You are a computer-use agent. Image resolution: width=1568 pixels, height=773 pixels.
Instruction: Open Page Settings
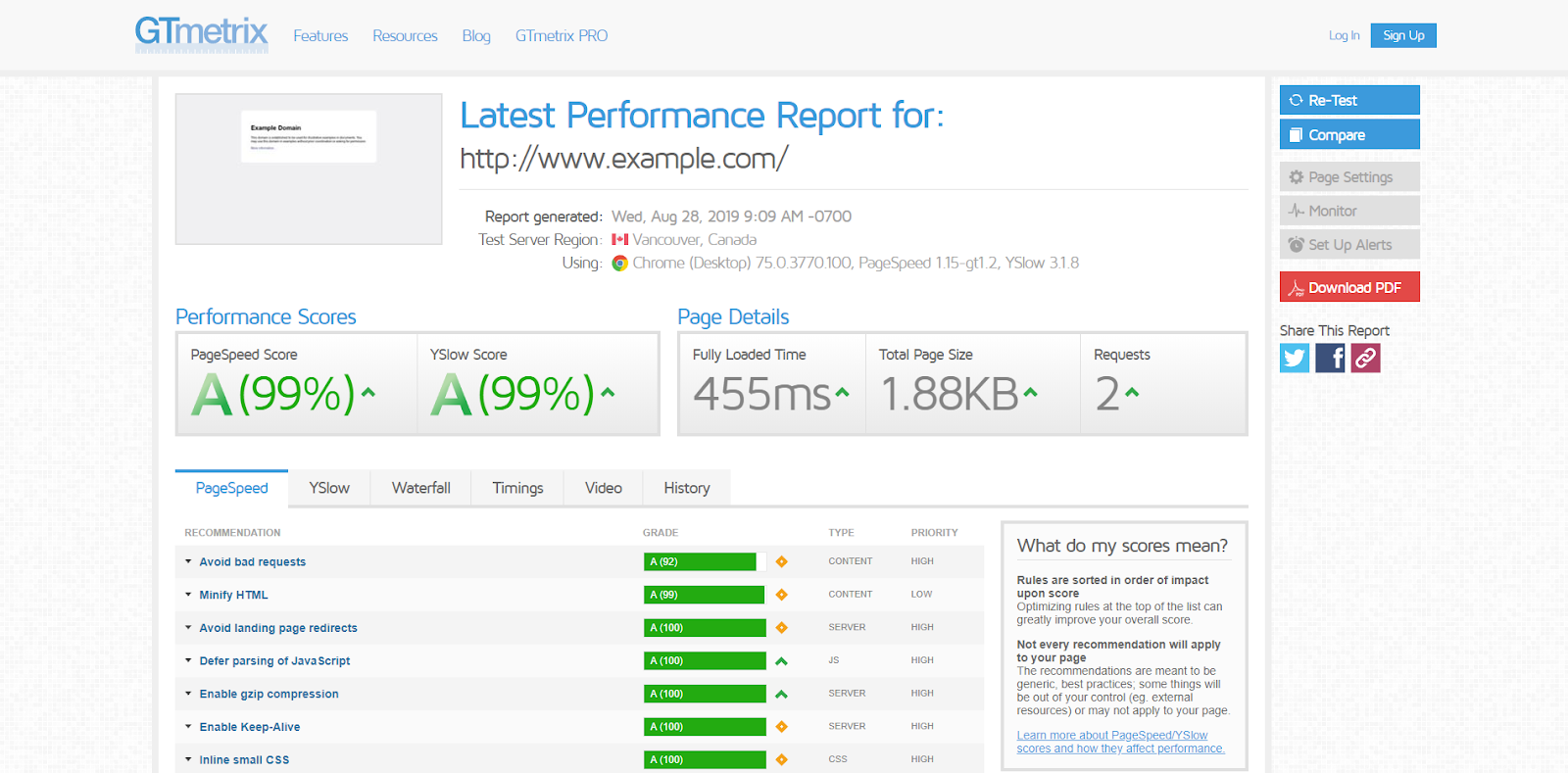(x=1349, y=177)
